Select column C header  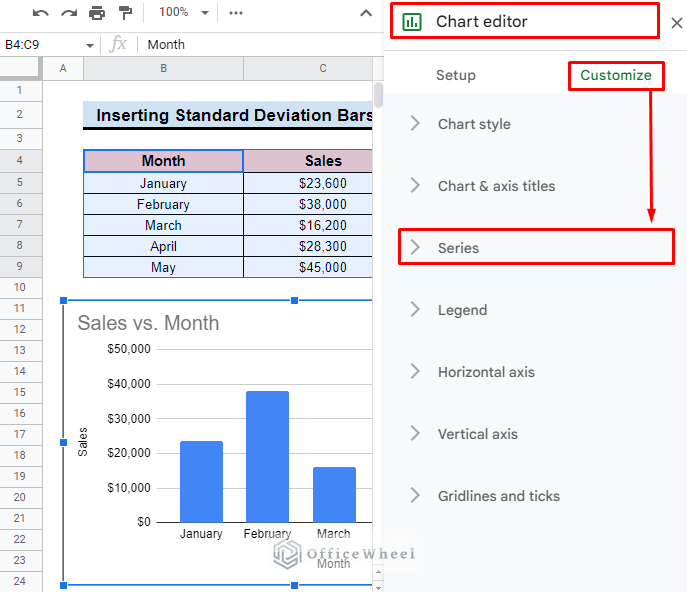click(308, 68)
